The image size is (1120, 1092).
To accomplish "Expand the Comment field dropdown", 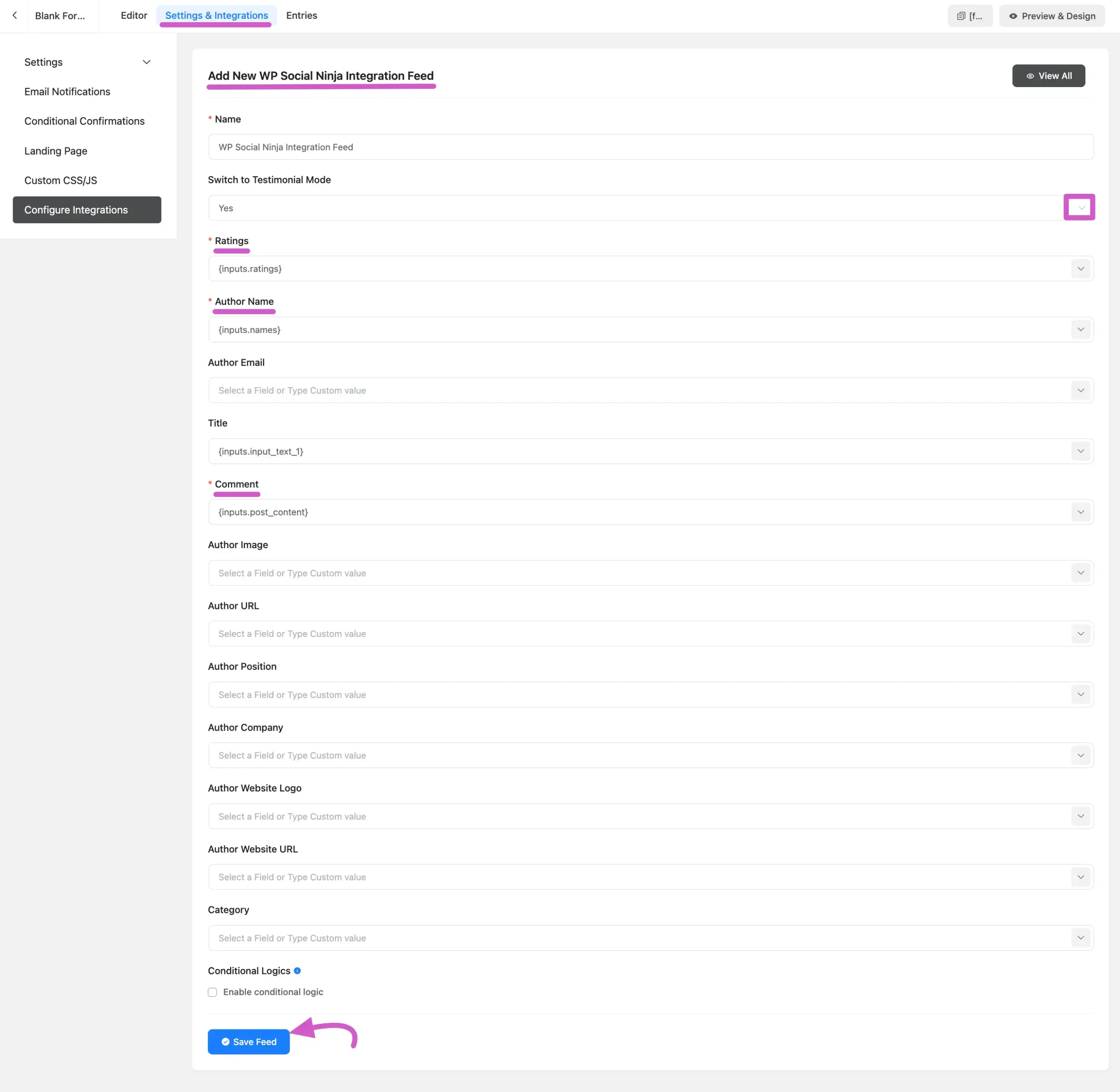I will pos(1081,511).
